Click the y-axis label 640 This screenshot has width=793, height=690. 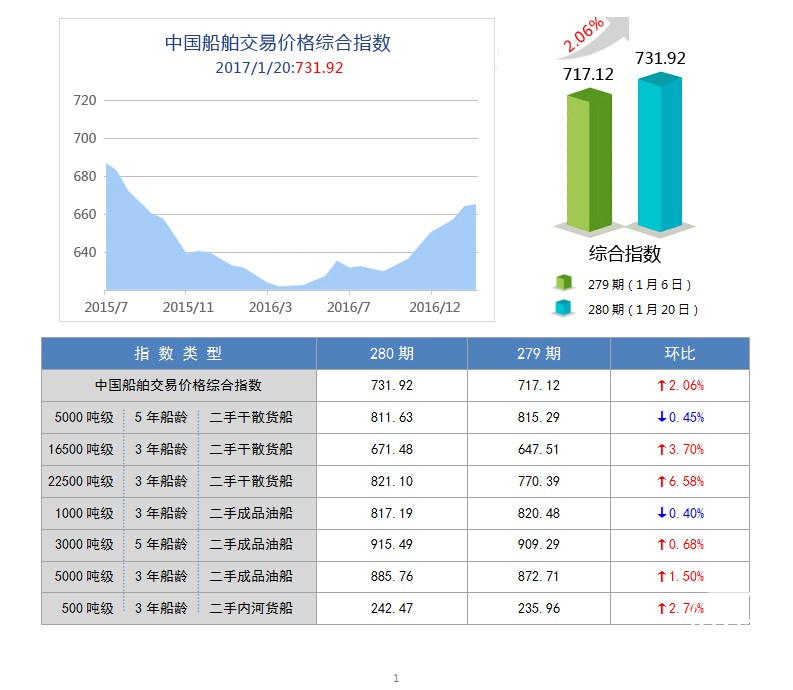point(84,252)
